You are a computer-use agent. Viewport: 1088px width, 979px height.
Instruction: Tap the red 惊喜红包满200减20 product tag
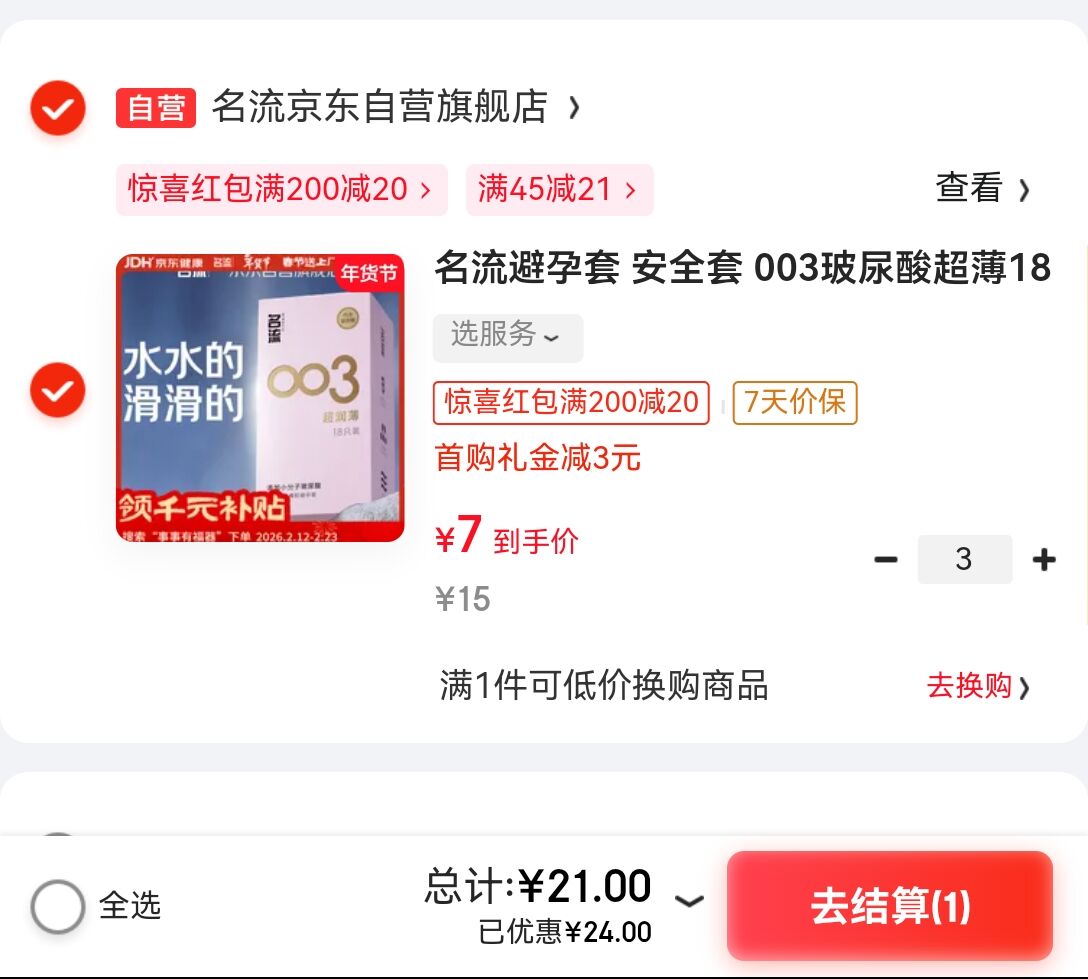click(571, 402)
